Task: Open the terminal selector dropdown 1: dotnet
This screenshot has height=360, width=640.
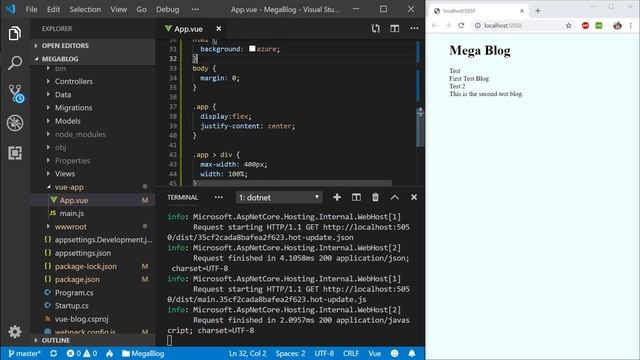Action: point(279,197)
